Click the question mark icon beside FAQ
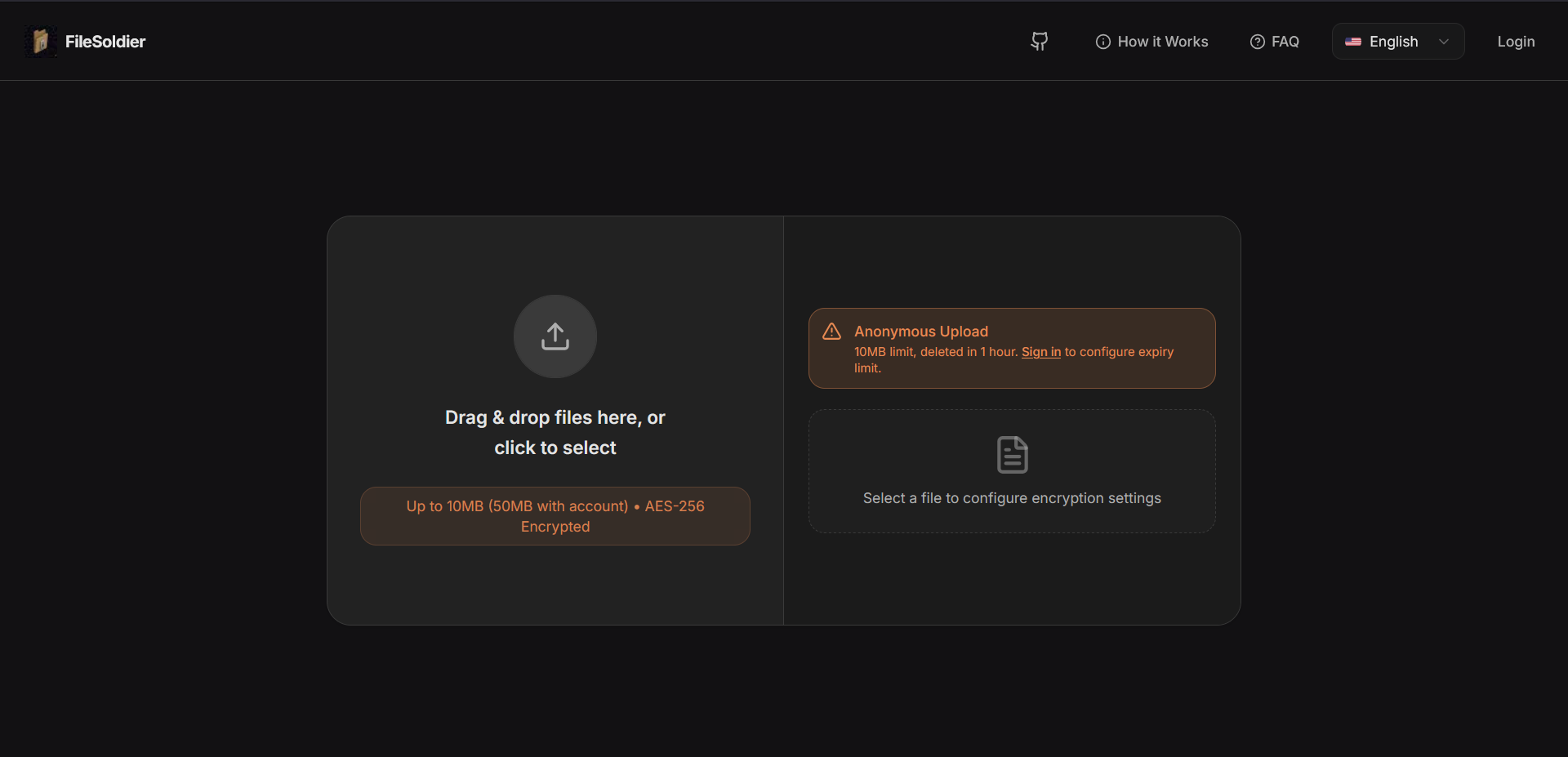Image resolution: width=1568 pixels, height=757 pixels. 1257,42
